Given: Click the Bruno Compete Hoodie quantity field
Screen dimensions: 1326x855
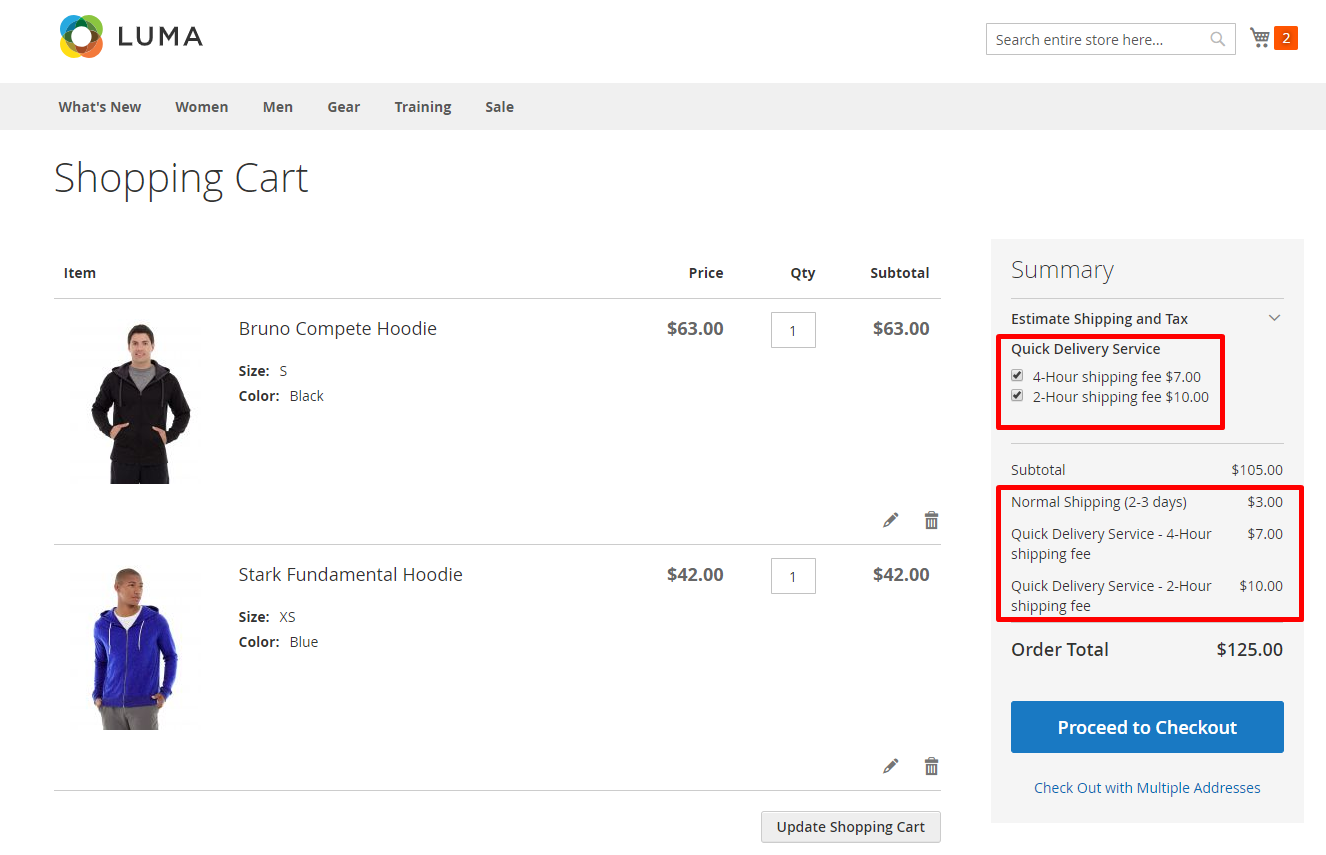Looking at the screenshot, I should tap(793, 330).
